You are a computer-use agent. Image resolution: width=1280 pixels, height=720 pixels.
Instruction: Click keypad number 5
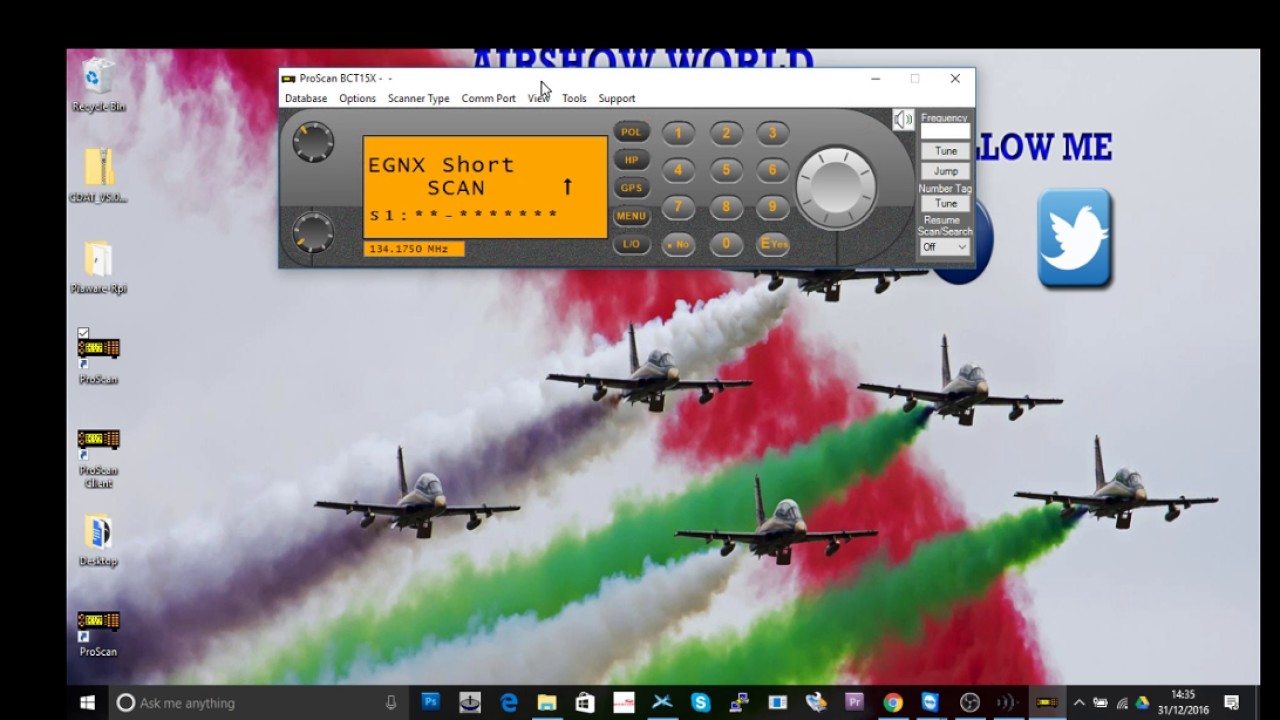[x=726, y=170]
